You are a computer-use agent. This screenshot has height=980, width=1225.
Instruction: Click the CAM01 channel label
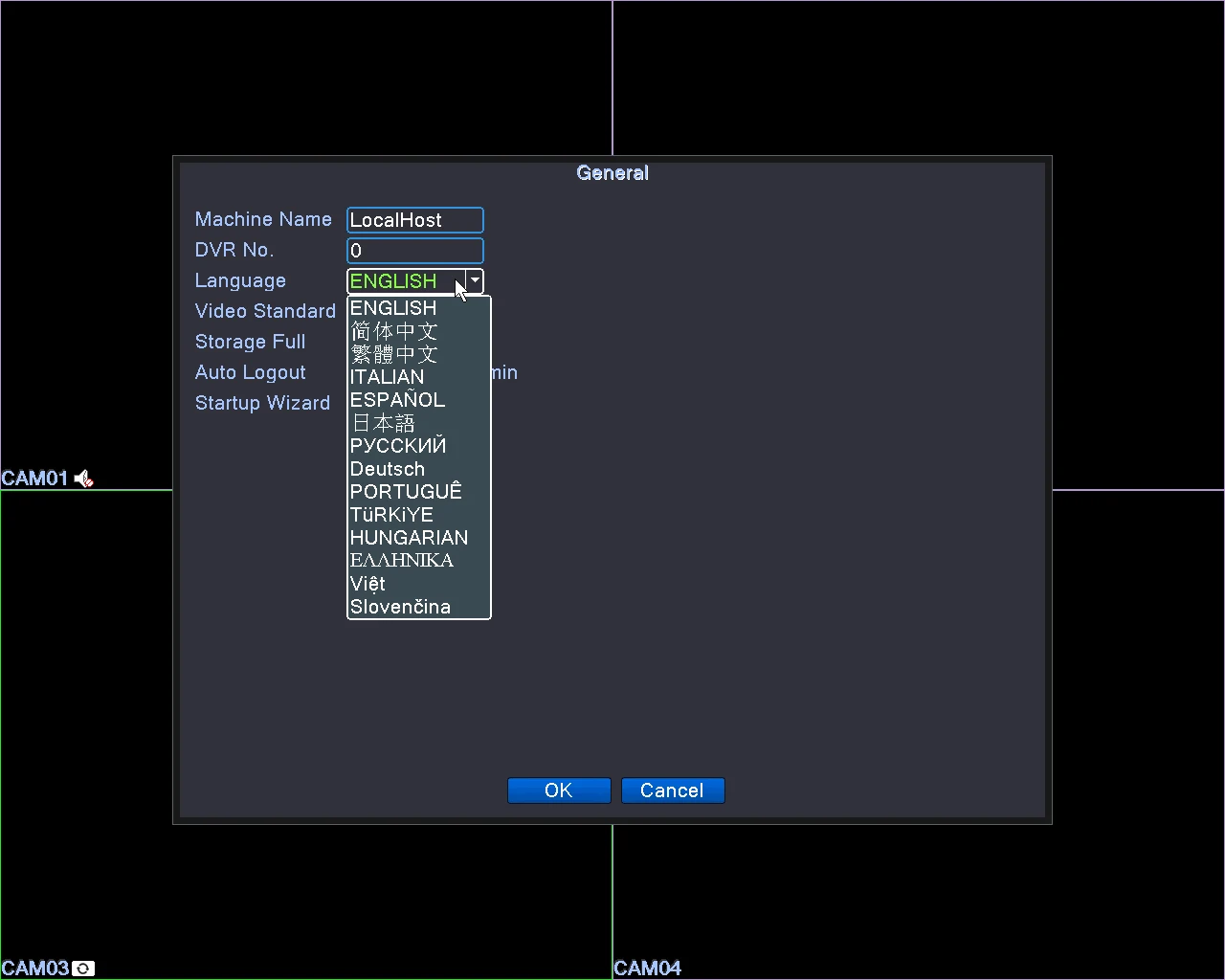[35, 479]
